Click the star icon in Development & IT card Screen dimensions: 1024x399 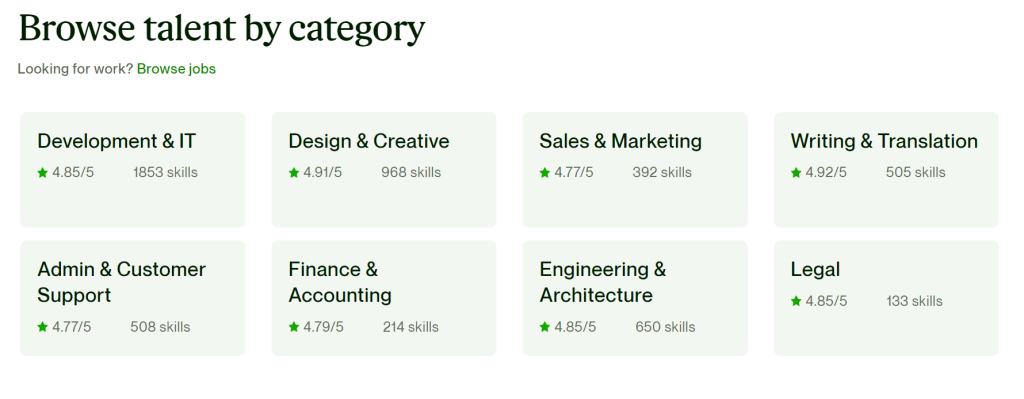42,173
